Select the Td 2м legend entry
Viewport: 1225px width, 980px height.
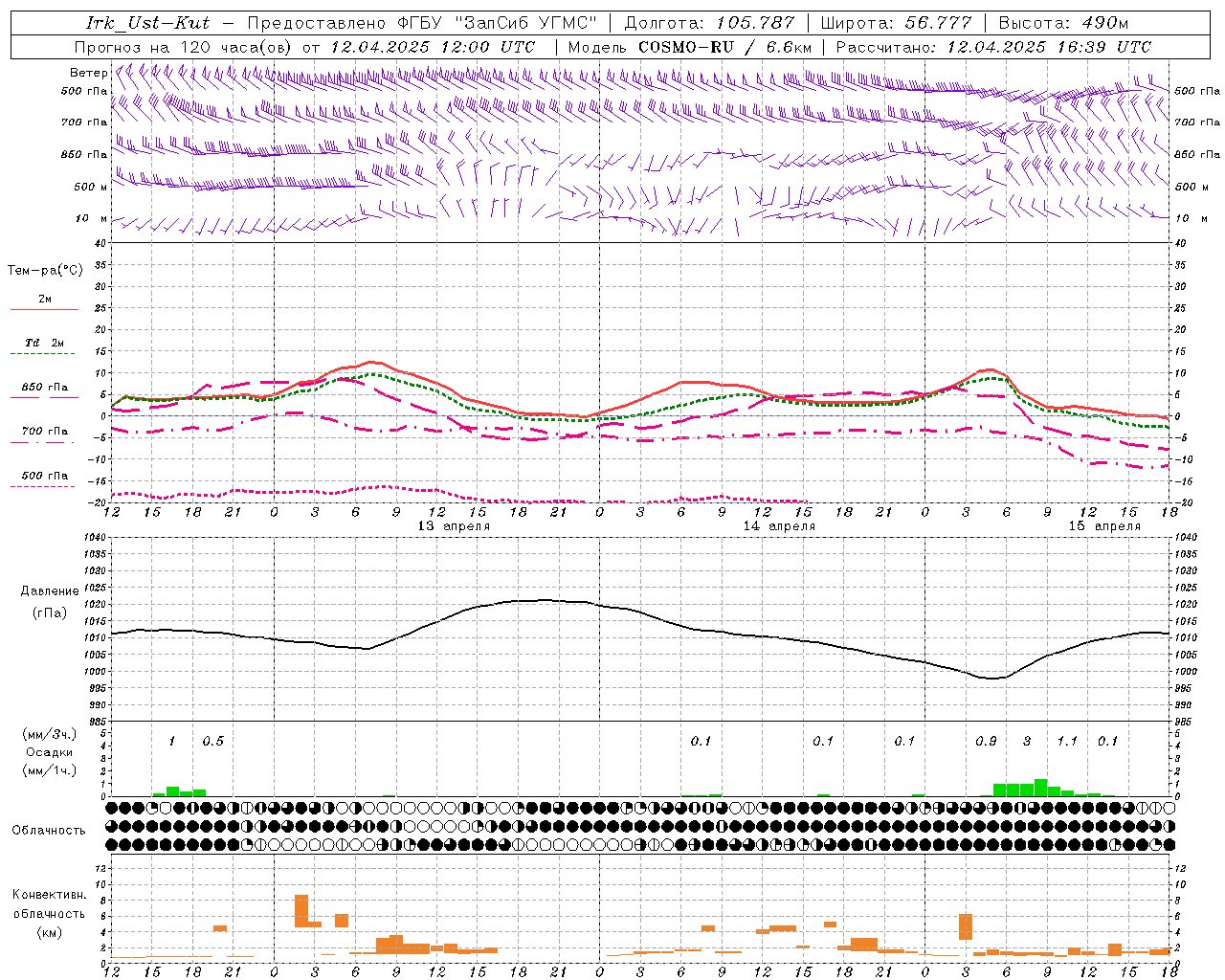44,343
